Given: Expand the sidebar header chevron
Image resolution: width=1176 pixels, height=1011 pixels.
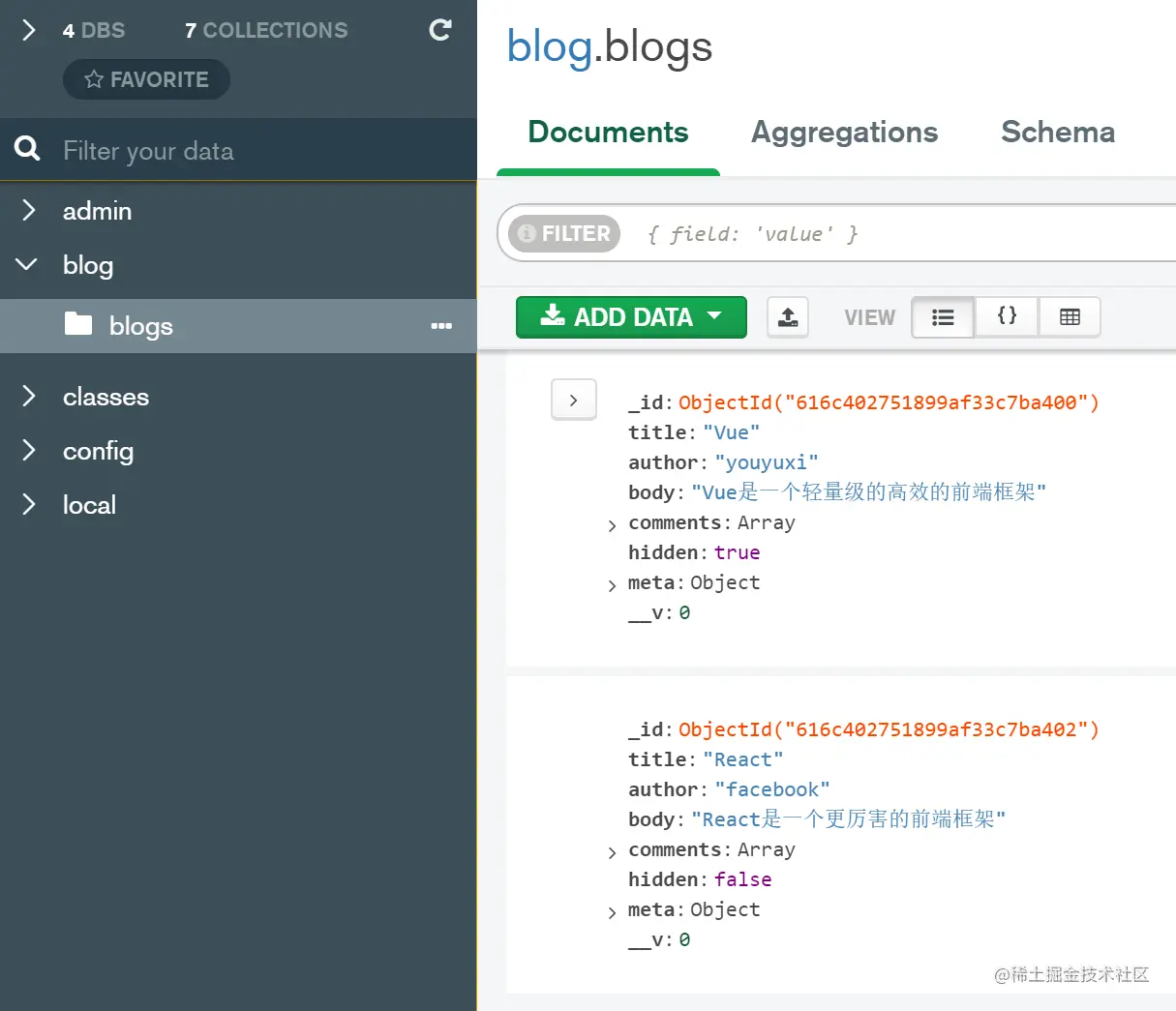Looking at the screenshot, I should click(x=28, y=30).
